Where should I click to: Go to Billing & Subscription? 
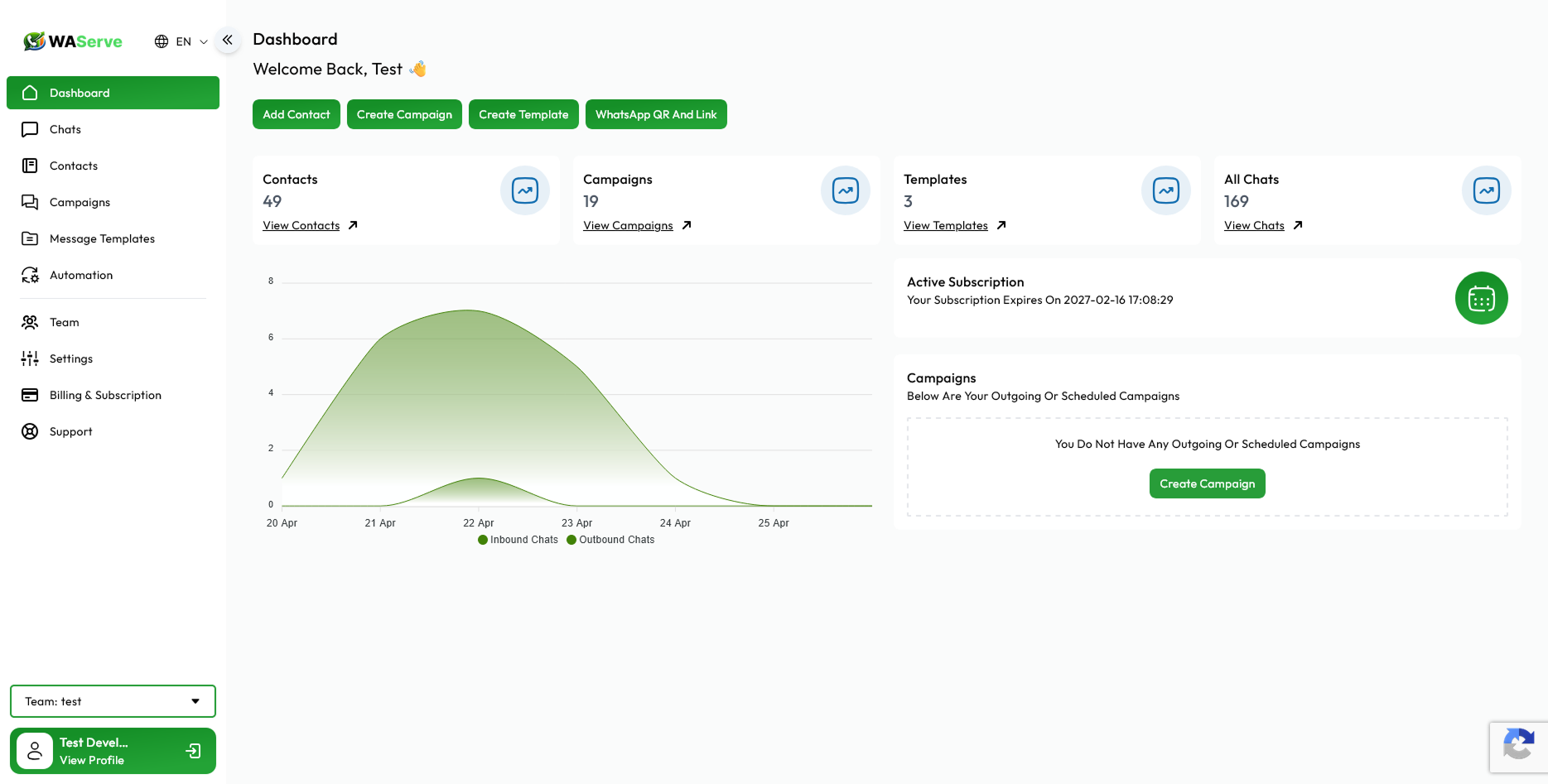pos(113,395)
